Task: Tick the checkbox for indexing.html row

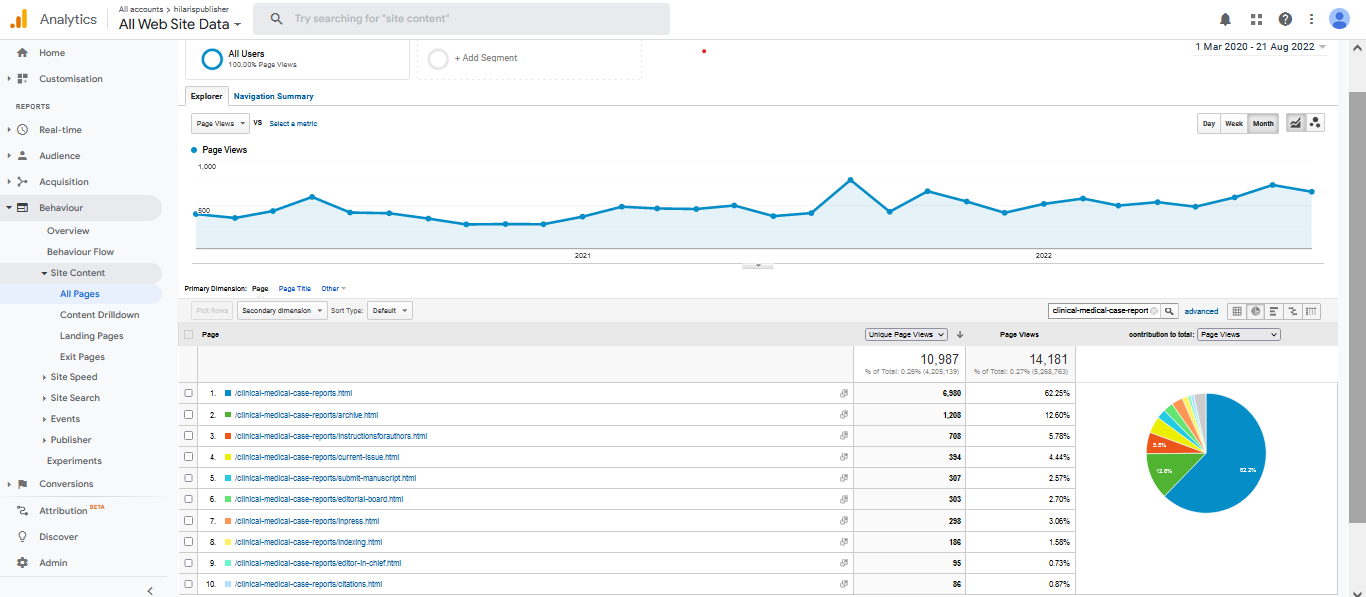Action: [188, 542]
